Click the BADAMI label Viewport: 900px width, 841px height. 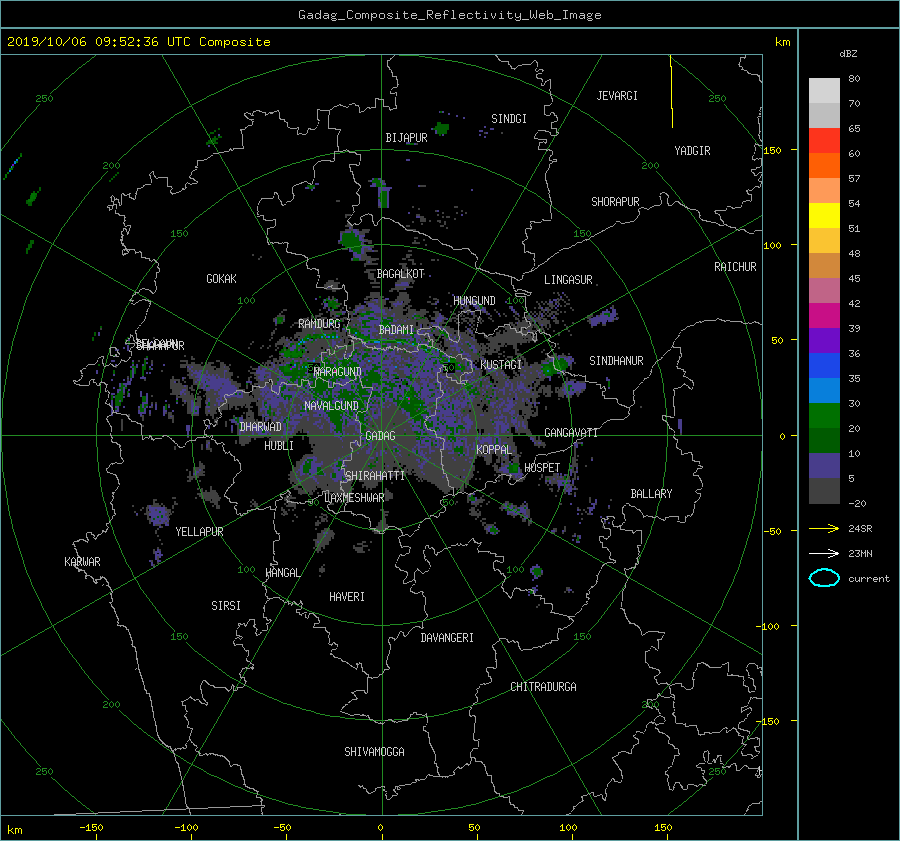[396, 330]
